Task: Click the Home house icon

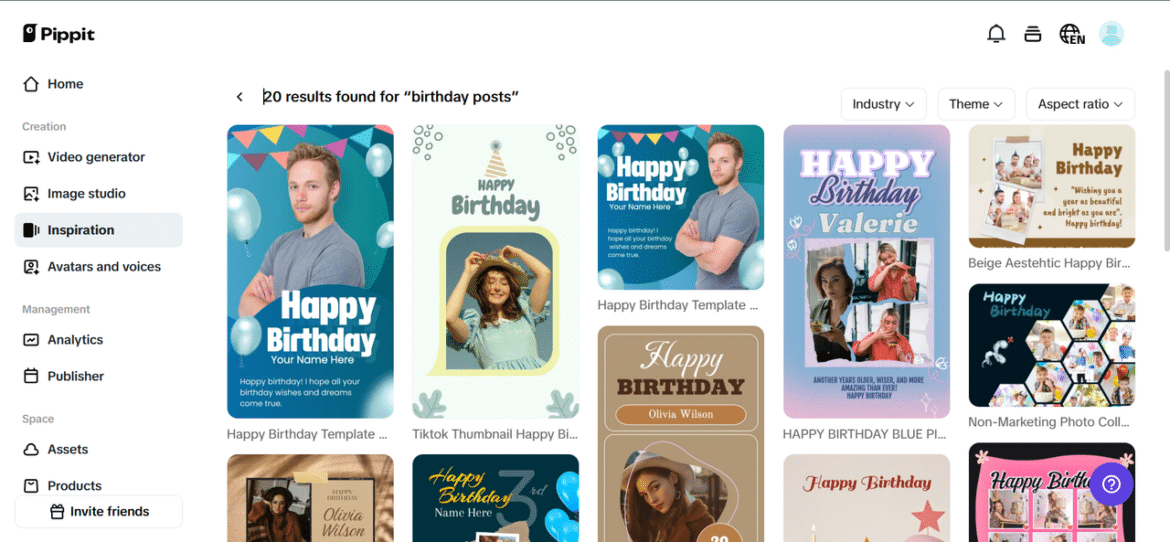Action: 31,84
